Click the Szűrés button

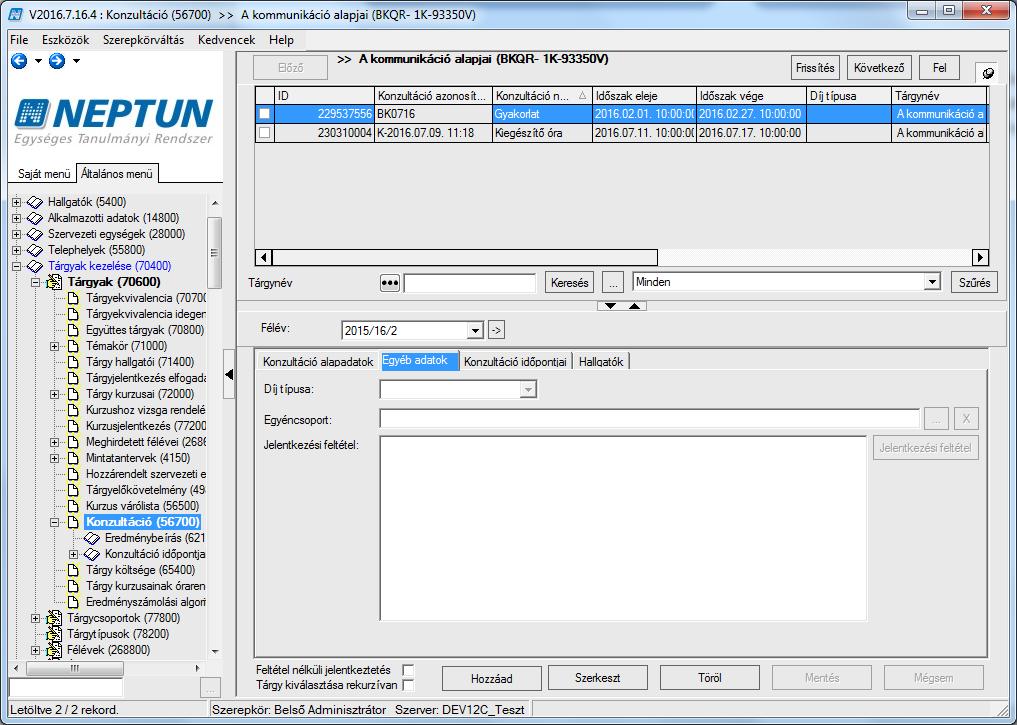coord(974,283)
